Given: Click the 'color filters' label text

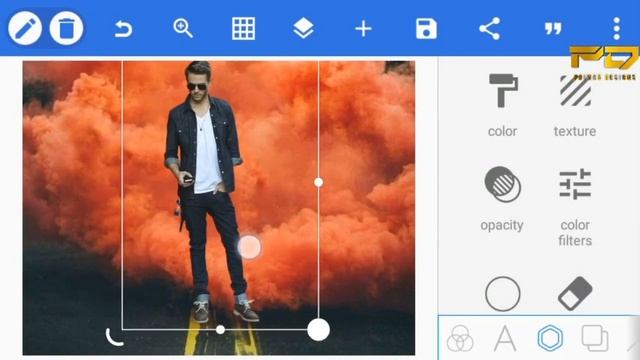Looking at the screenshot, I should pos(575,233).
